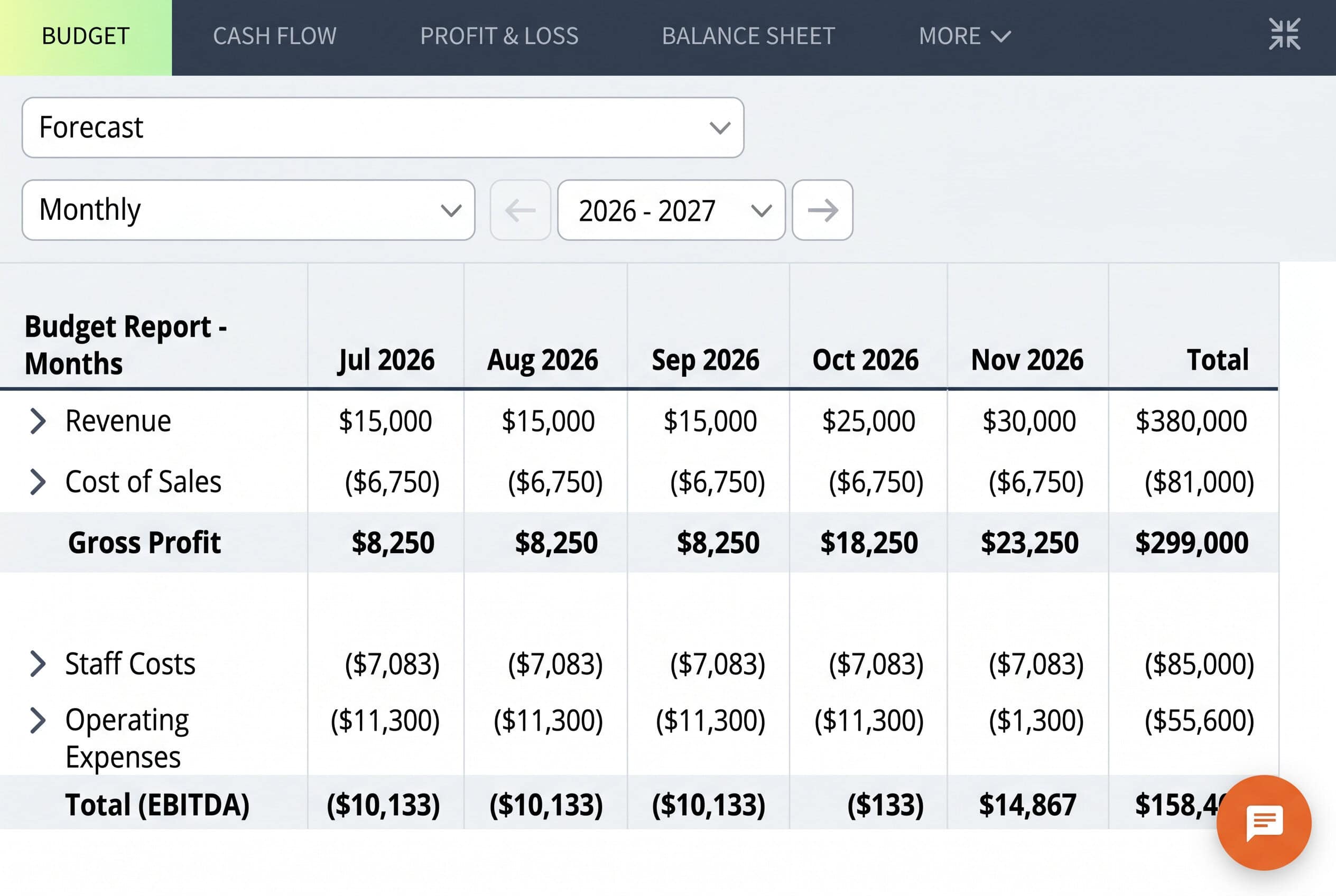Switch to the CASH FLOW tab
The width and height of the screenshot is (1336, 896).
(x=275, y=36)
